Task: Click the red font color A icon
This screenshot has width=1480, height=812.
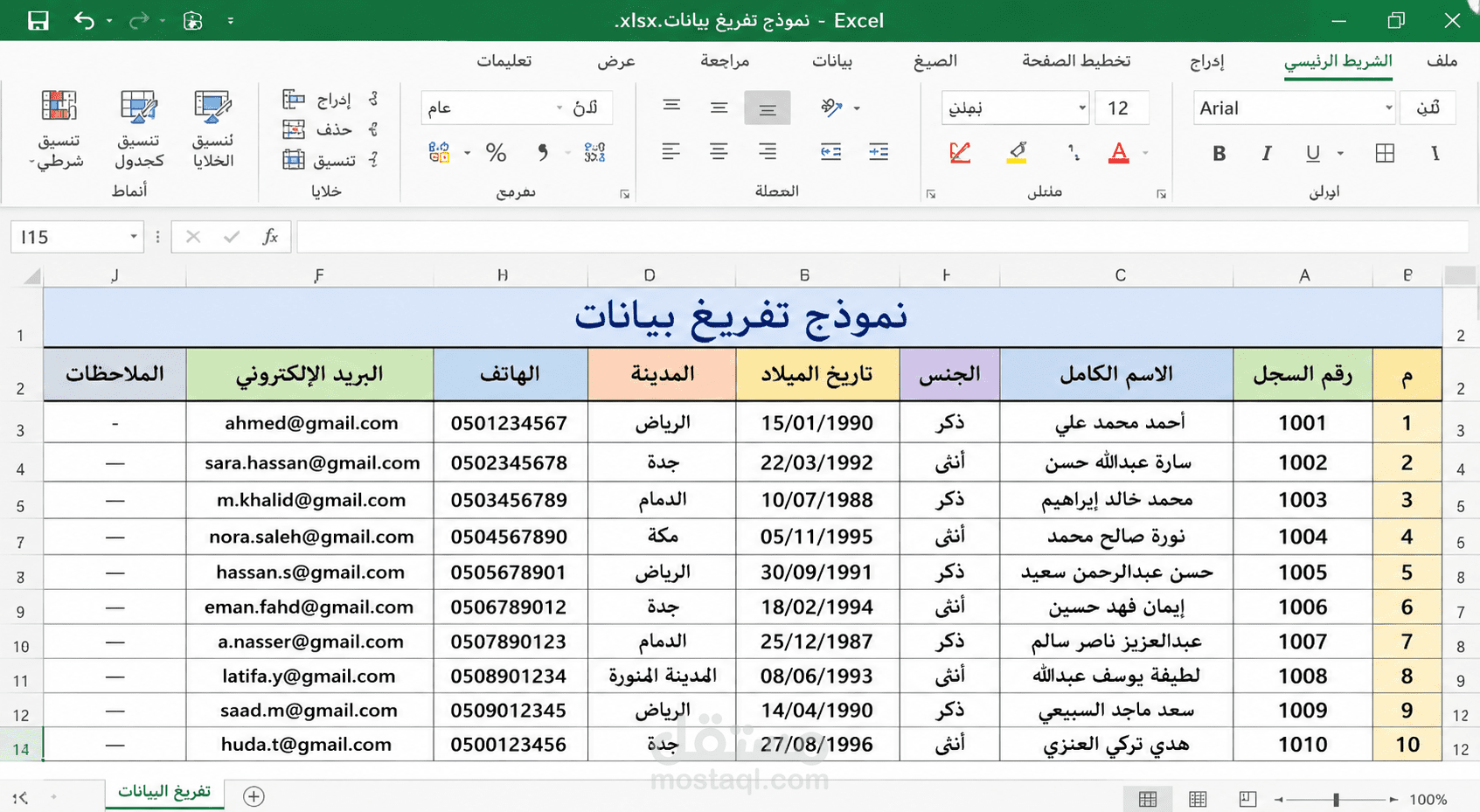Action: 1118,153
